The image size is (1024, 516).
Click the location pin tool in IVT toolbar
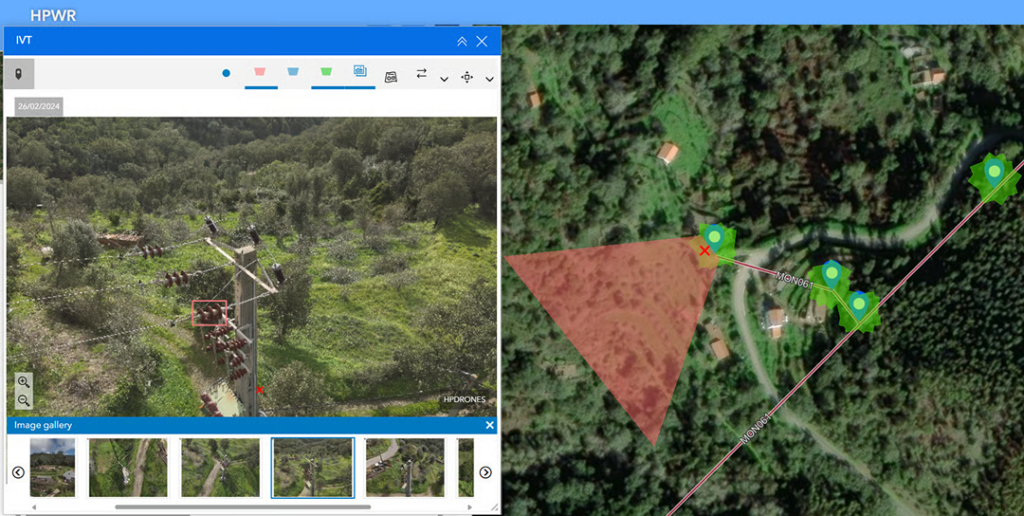point(19,74)
